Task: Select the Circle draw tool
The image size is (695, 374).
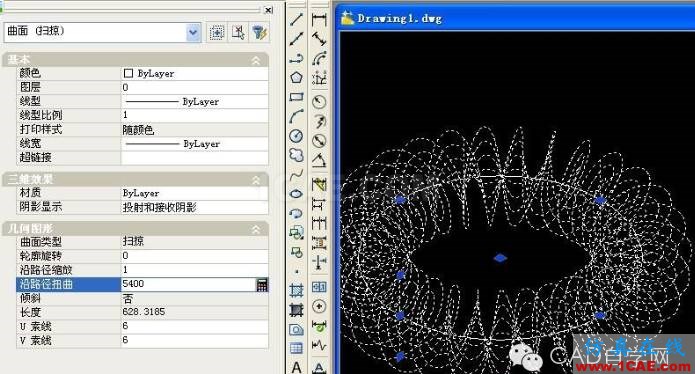Action: (296, 136)
